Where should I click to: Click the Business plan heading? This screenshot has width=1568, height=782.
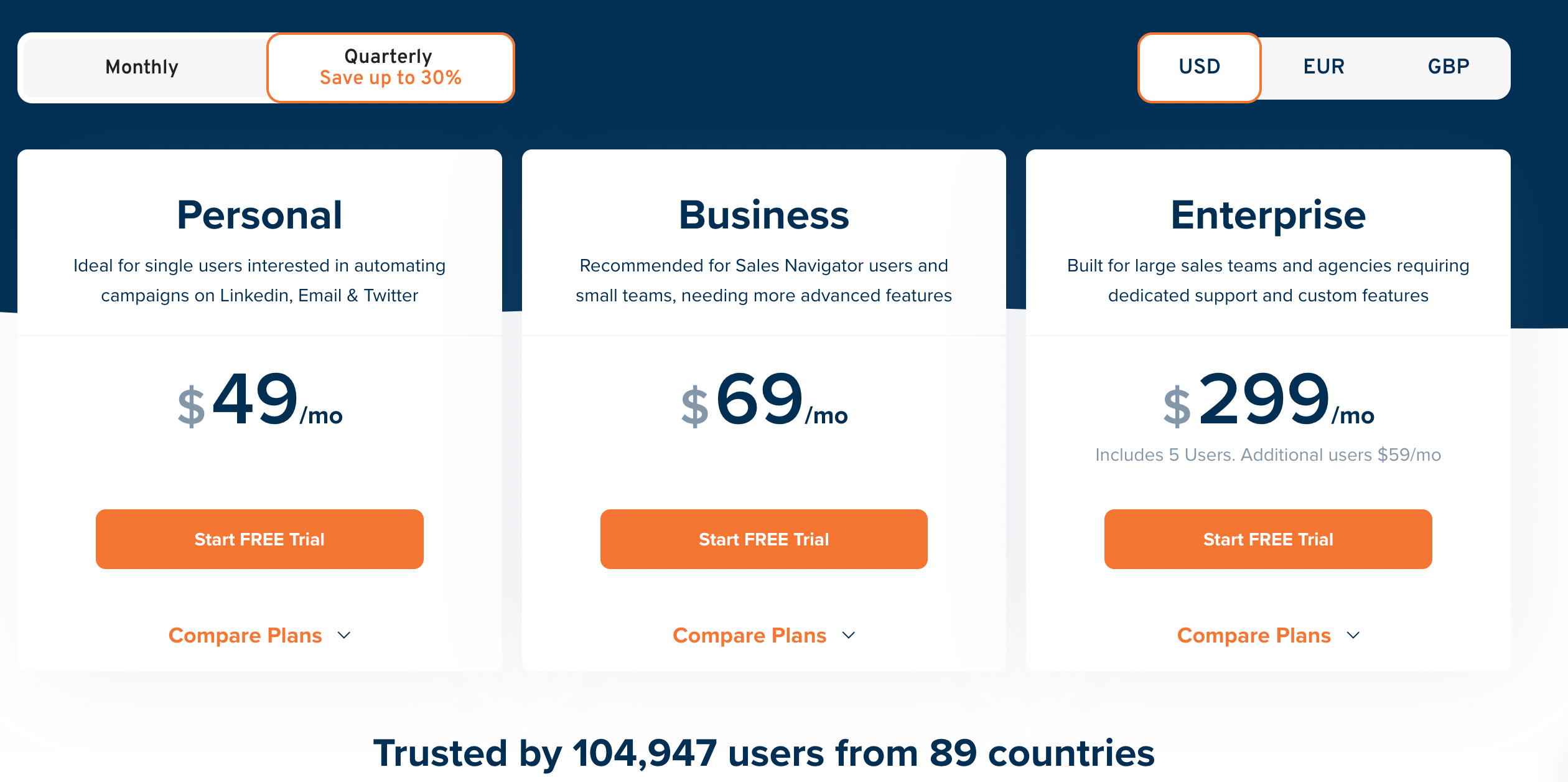coord(763,215)
